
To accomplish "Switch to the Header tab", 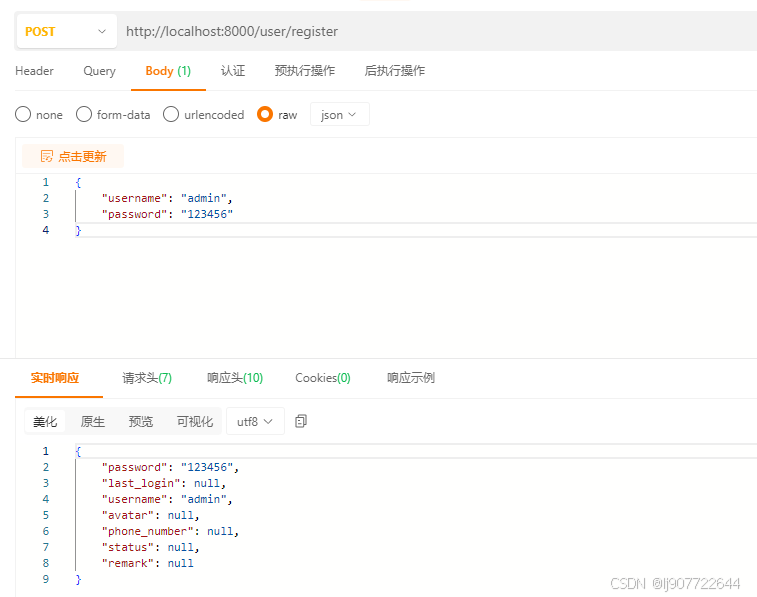I will (x=34, y=71).
